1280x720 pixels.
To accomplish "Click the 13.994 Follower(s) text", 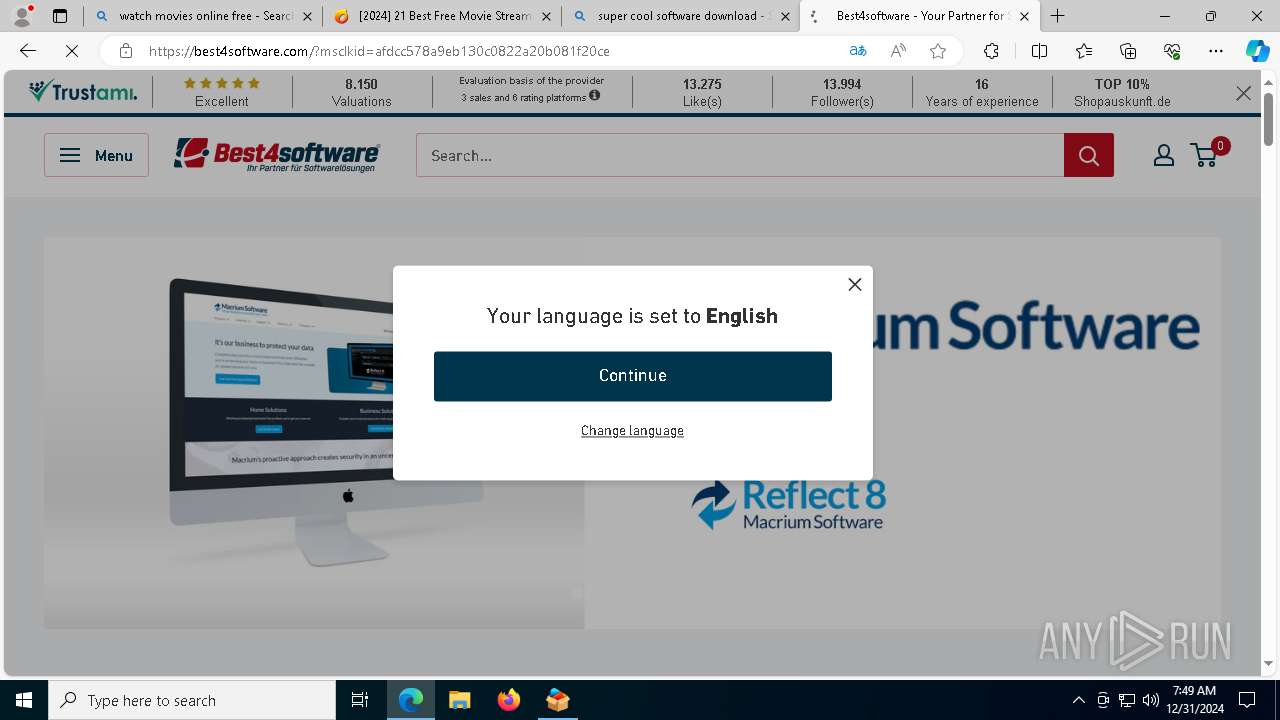I will pyautogui.click(x=842, y=92).
